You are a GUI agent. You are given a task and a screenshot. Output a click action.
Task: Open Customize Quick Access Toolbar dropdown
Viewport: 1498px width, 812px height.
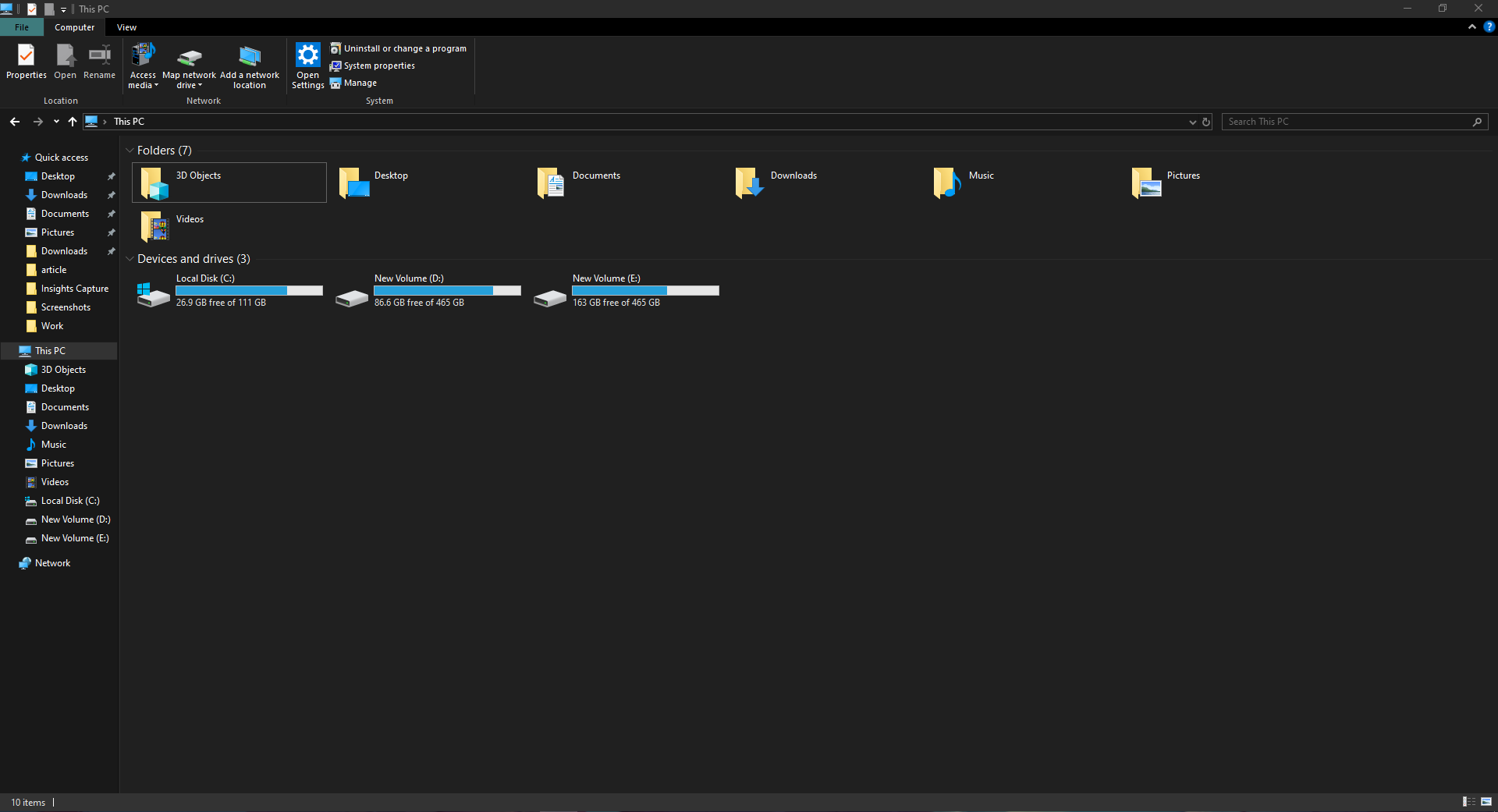[x=63, y=9]
